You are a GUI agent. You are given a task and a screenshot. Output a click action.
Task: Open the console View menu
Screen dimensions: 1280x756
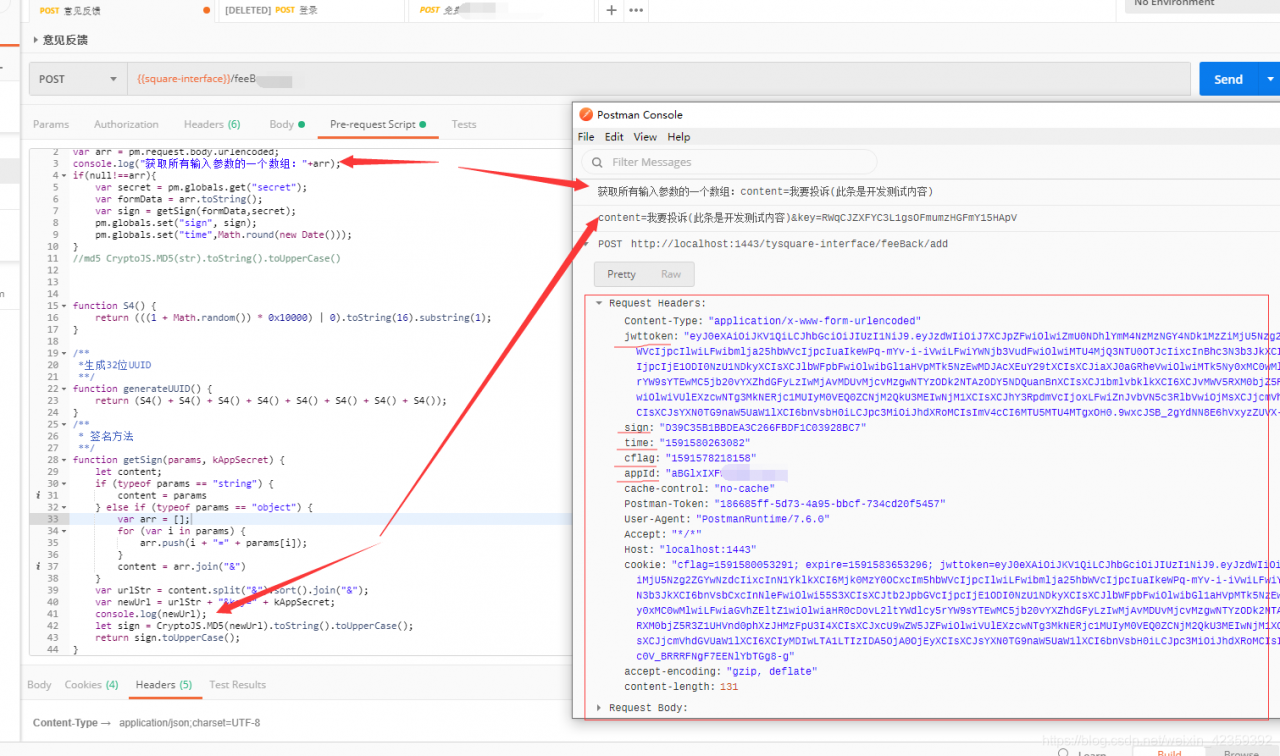[x=645, y=137]
